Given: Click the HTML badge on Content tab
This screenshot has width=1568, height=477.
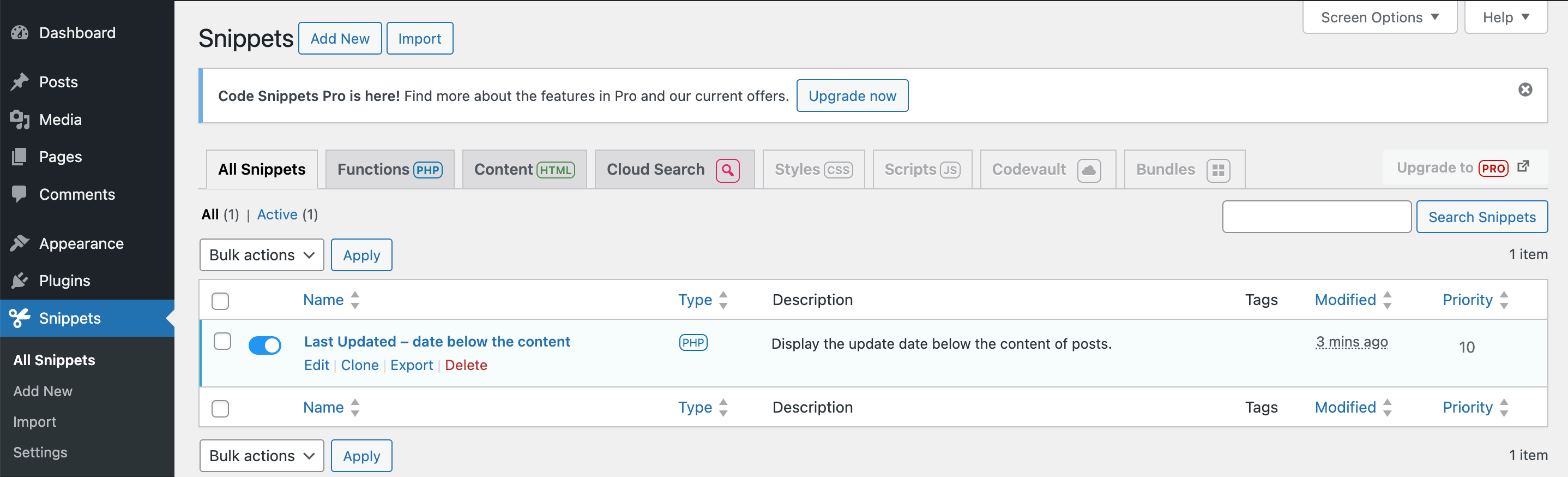Looking at the screenshot, I should 556,170.
